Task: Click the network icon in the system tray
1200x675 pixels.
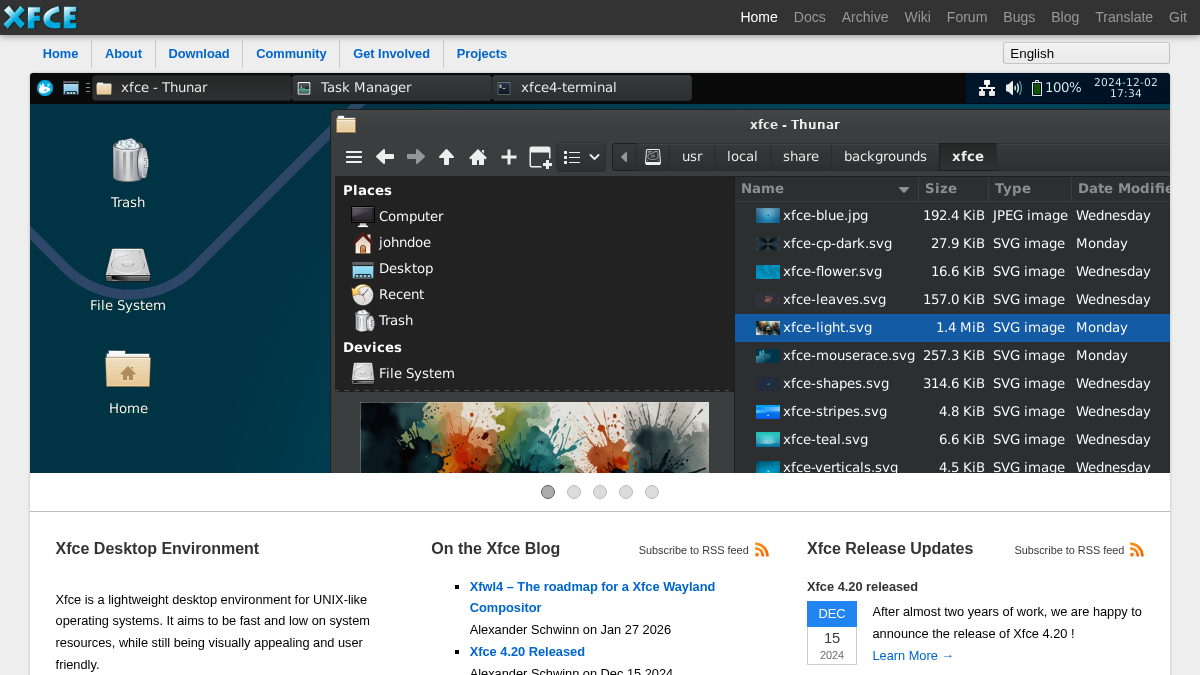Action: (987, 88)
